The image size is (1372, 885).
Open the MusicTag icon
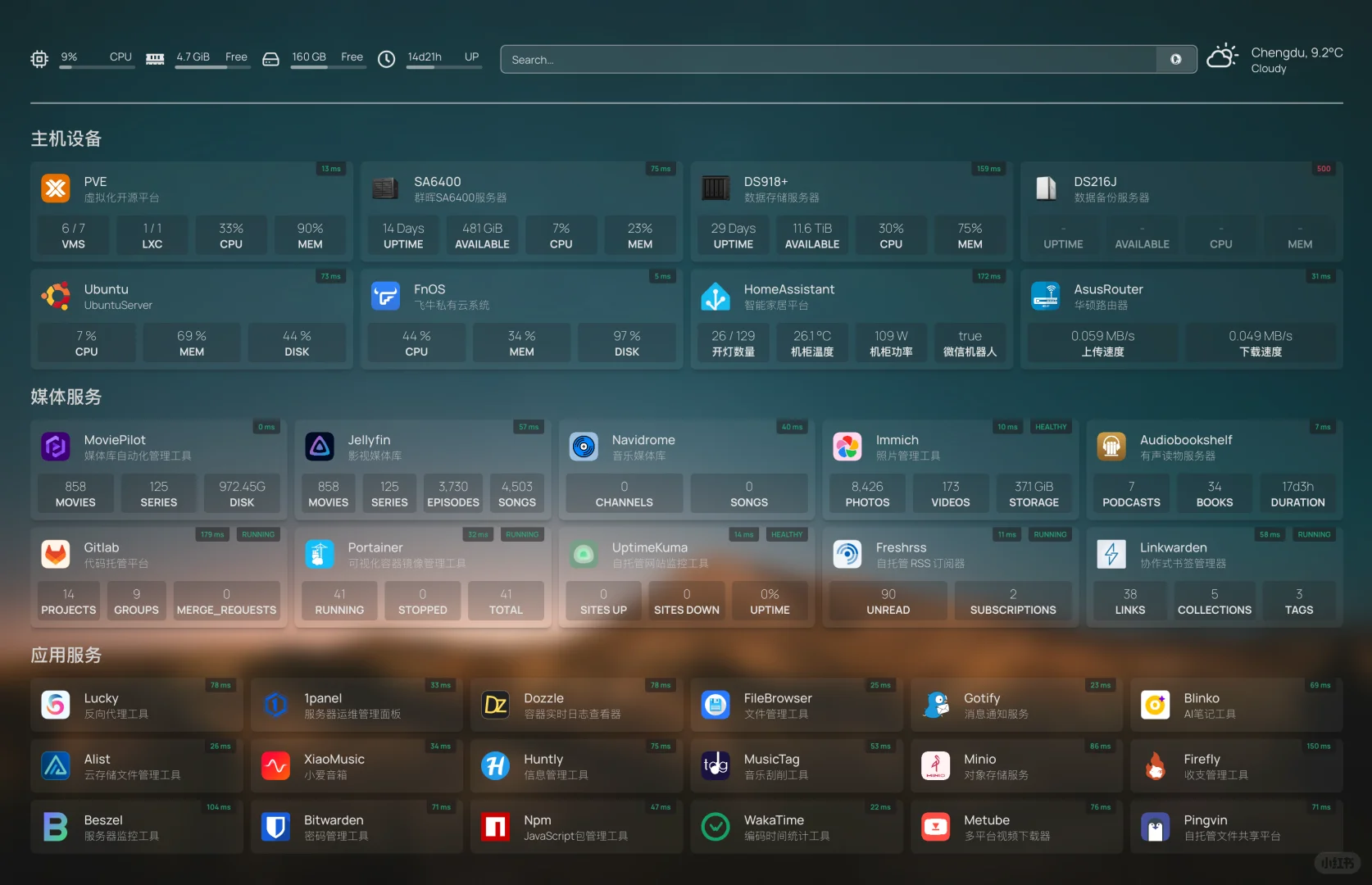coord(716,766)
